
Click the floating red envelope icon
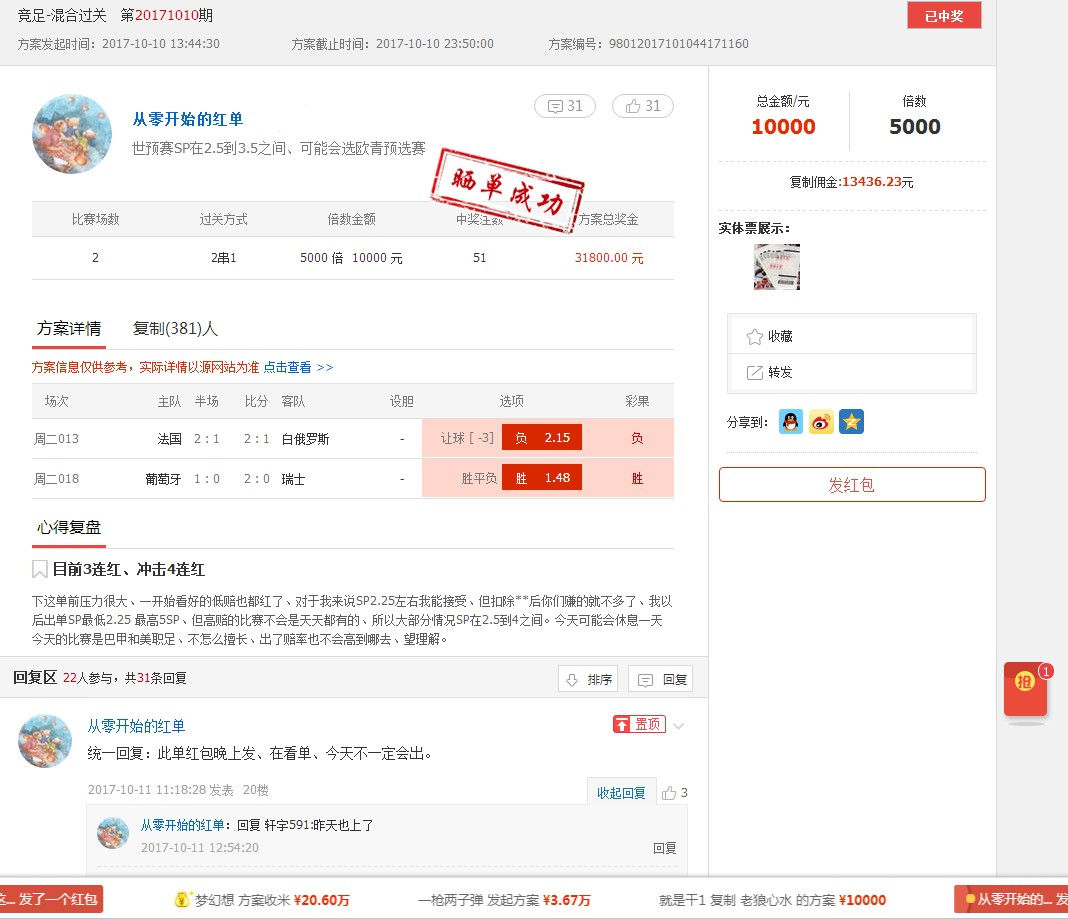point(1025,689)
